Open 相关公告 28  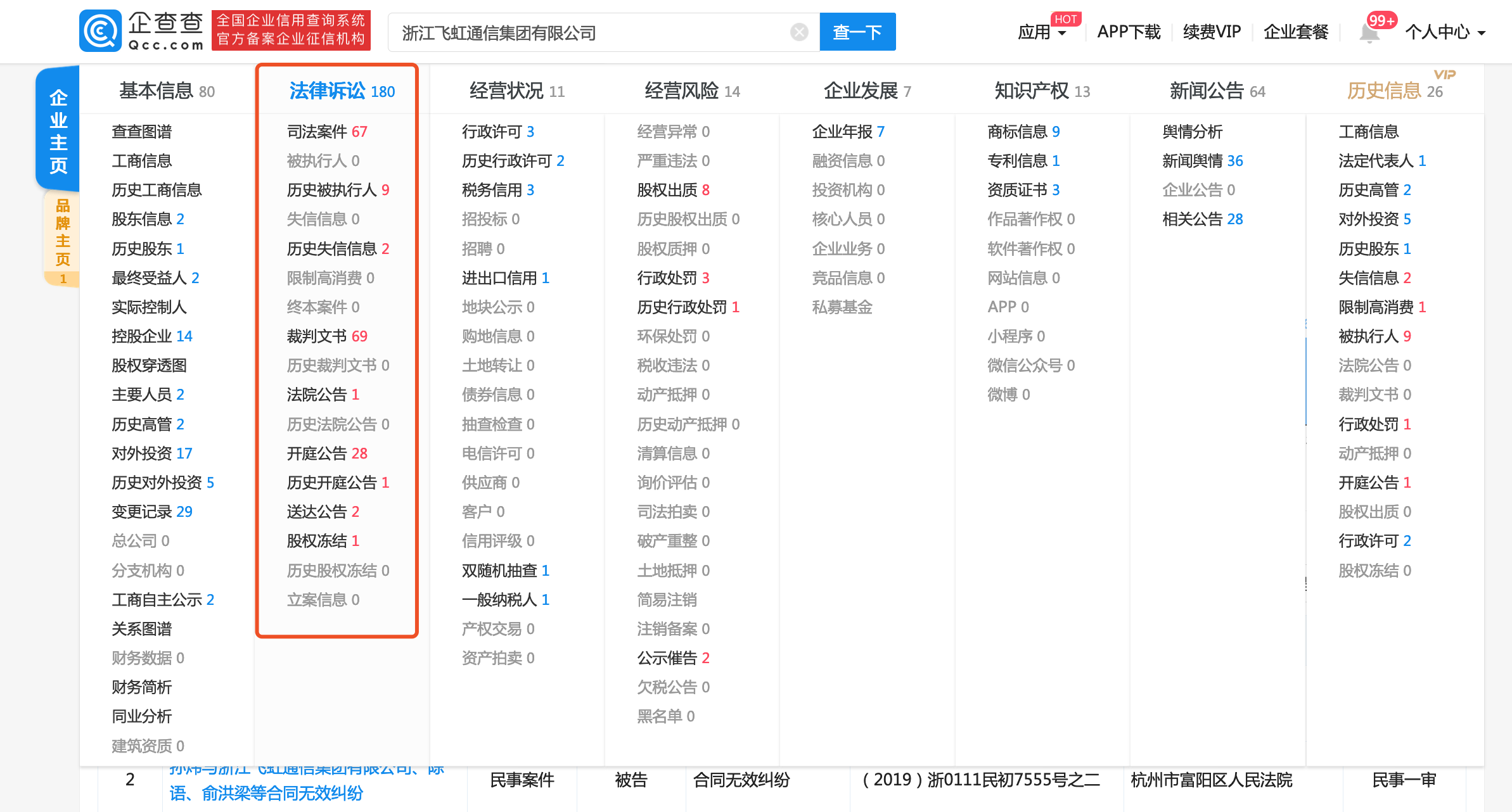(1203, 219)
